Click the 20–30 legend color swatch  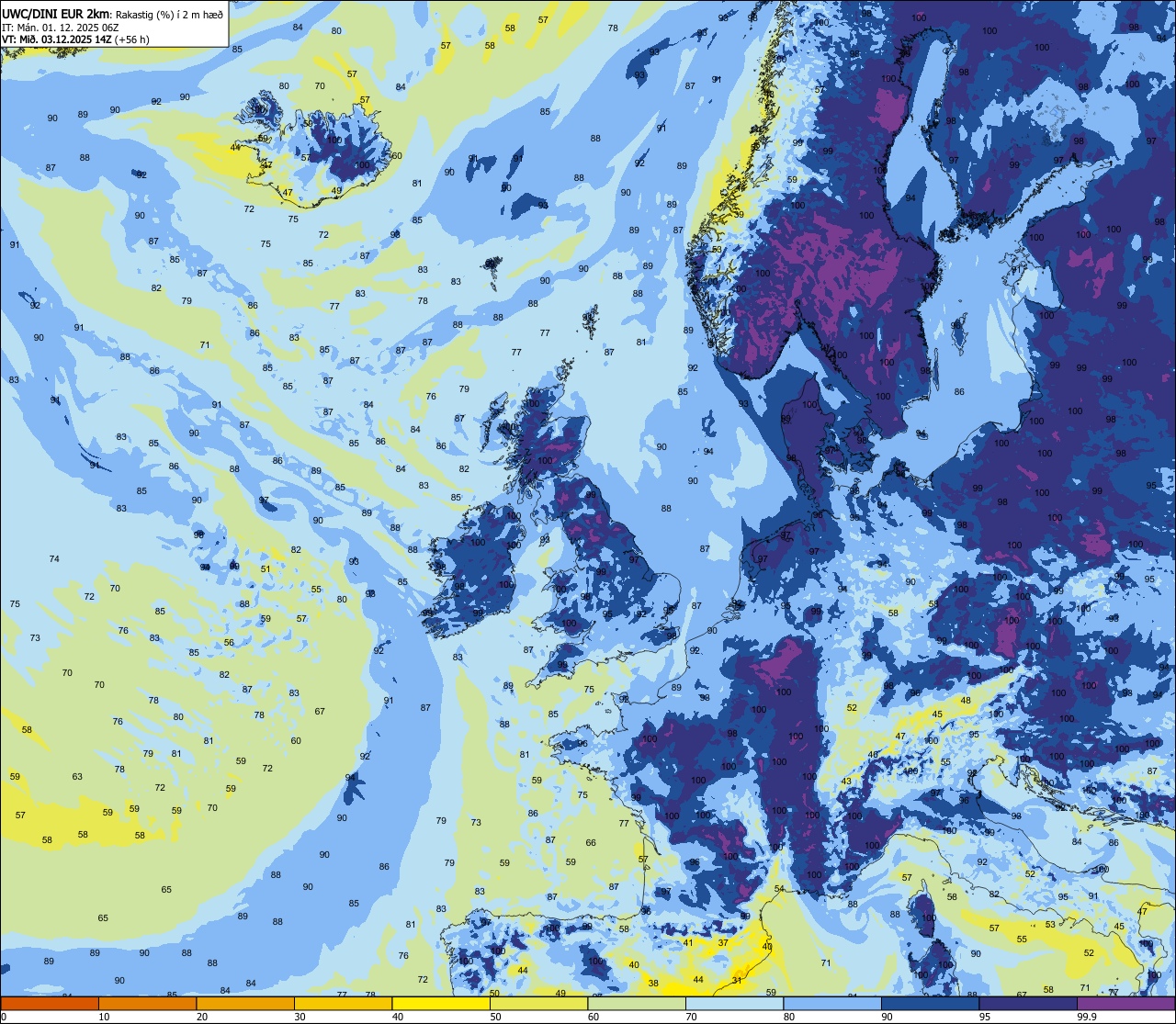tap(244, 1003)
